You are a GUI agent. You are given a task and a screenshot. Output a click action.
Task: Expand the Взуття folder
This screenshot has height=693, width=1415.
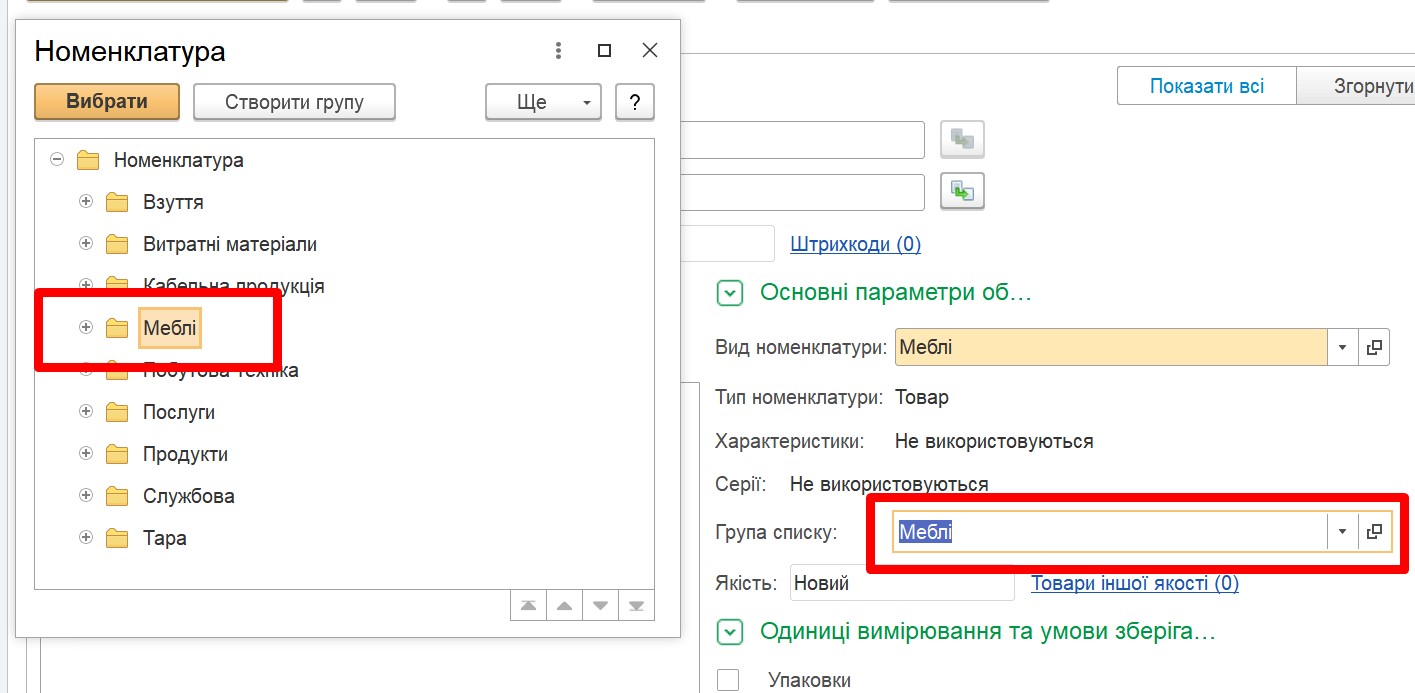pyautogui.click(x=86, y=201)
